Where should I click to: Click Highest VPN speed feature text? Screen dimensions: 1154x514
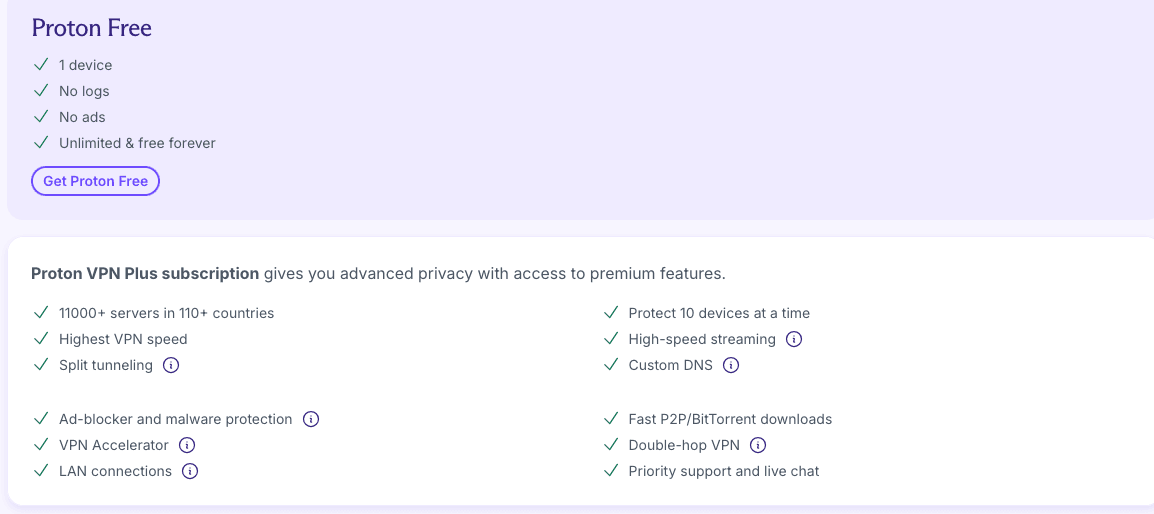(123, 339)
